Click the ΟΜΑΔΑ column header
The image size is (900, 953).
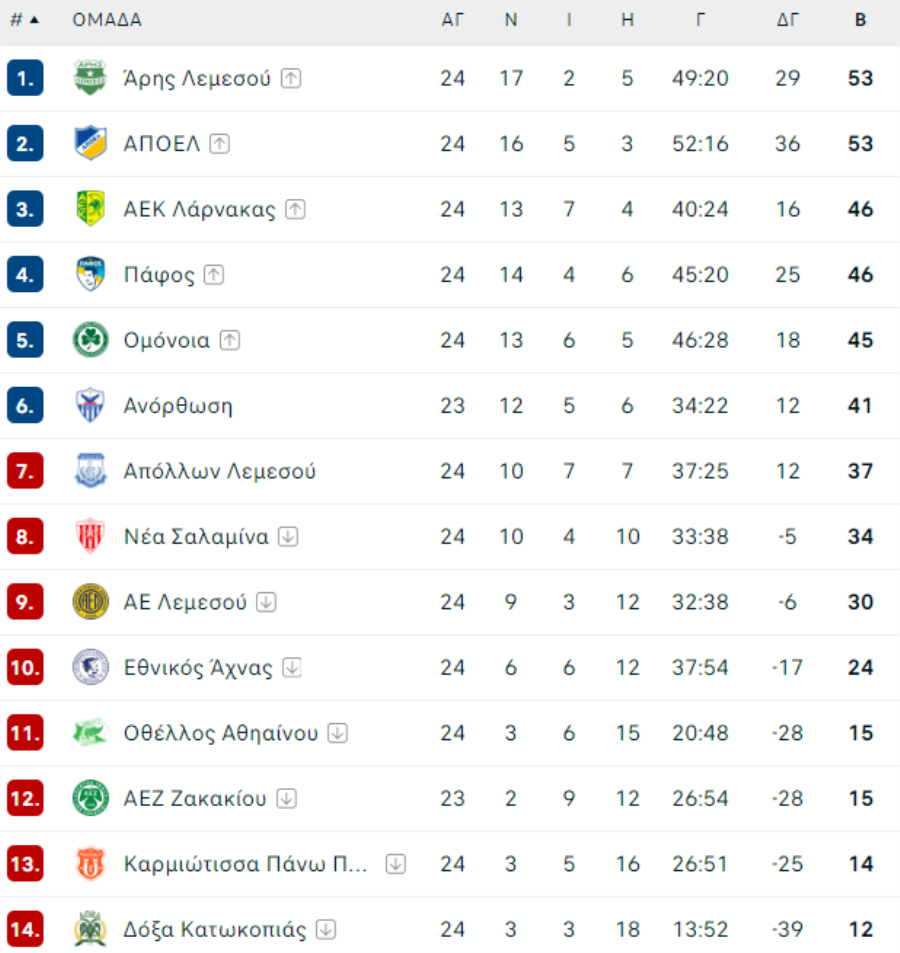(107, 20)
